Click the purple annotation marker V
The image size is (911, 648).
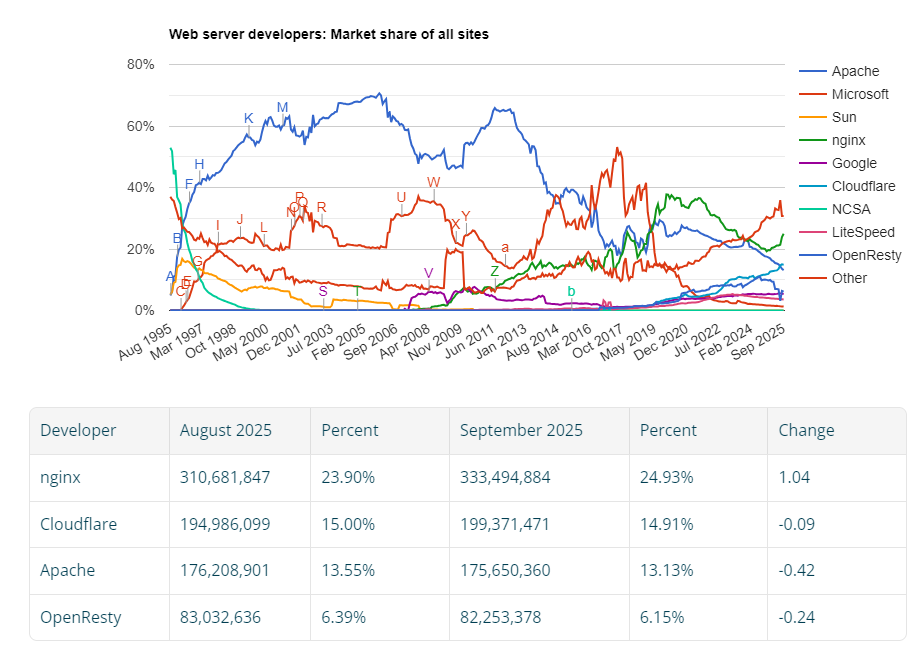click(428, 273)
